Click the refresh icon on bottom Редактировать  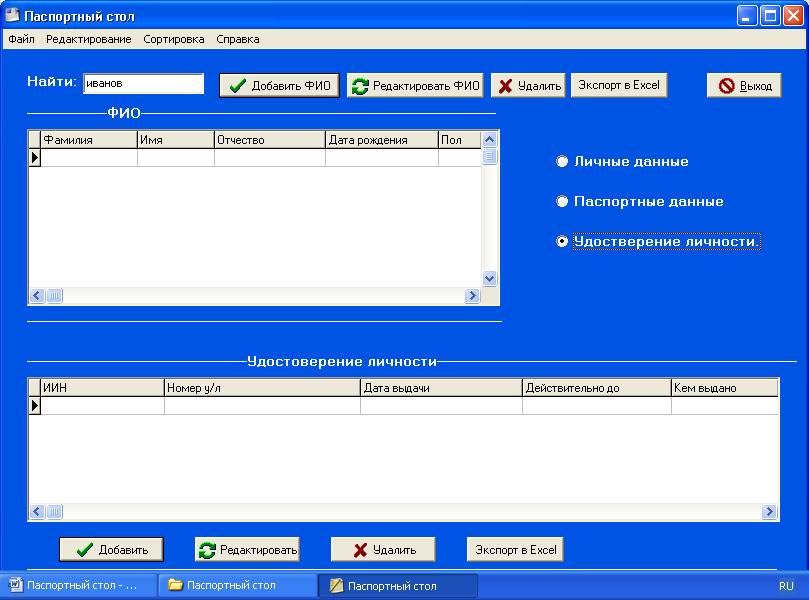pyautogui.click(x=207, y=550)
